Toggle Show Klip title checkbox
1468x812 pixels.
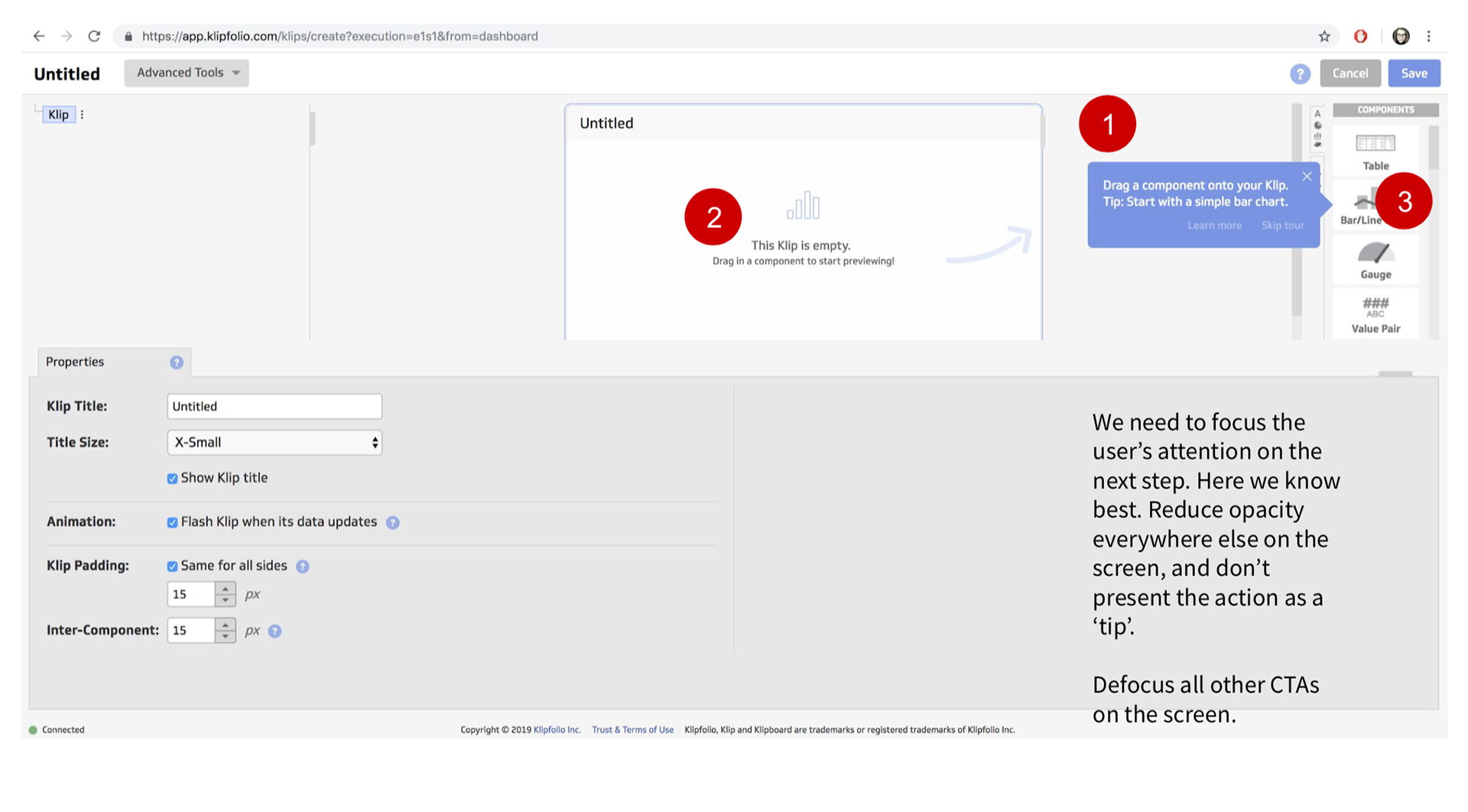[172, 479]
